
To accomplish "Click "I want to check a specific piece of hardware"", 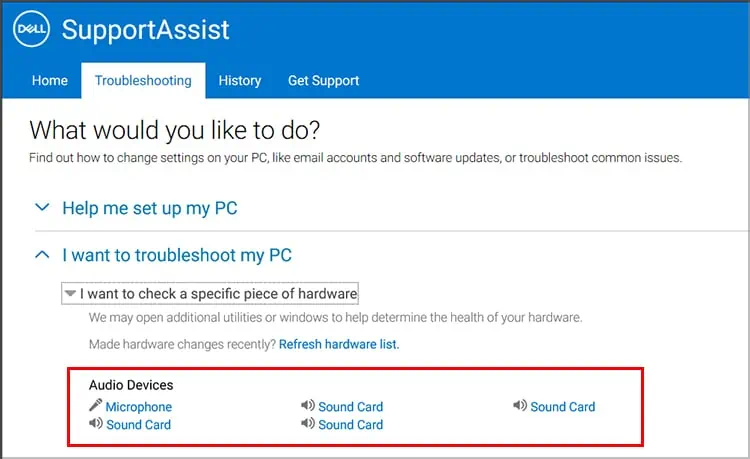I will pyautogui.click(x=218, y=294).
